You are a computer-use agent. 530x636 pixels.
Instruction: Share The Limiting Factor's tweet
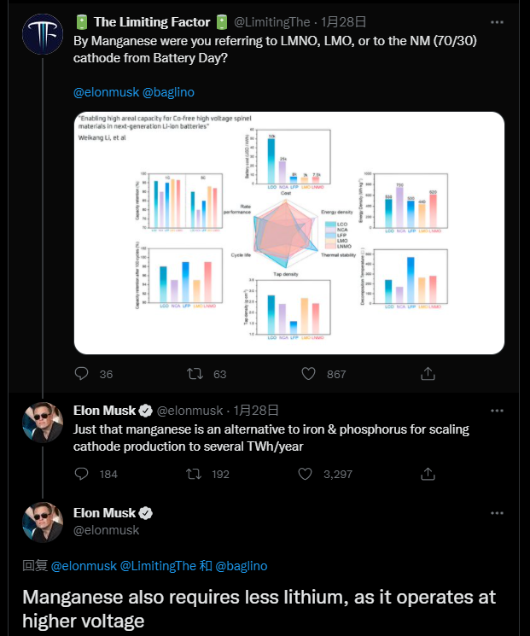[x=428, y=374]
